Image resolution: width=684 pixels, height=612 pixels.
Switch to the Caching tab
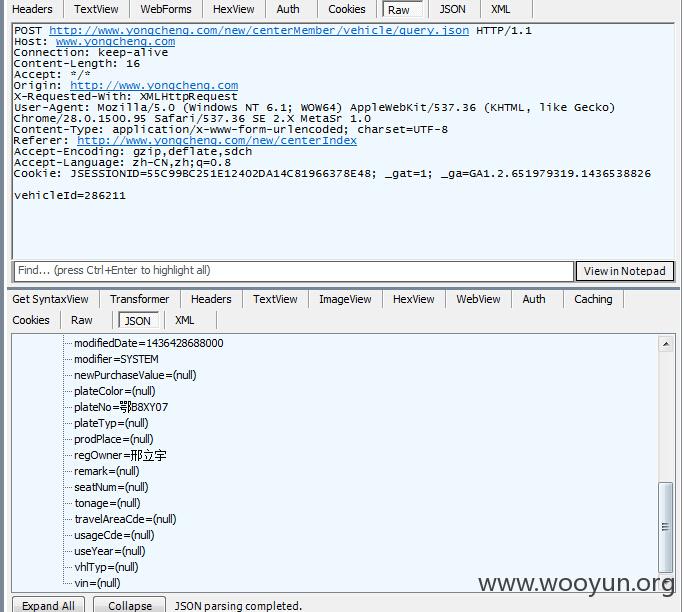(x=593, y=299)
